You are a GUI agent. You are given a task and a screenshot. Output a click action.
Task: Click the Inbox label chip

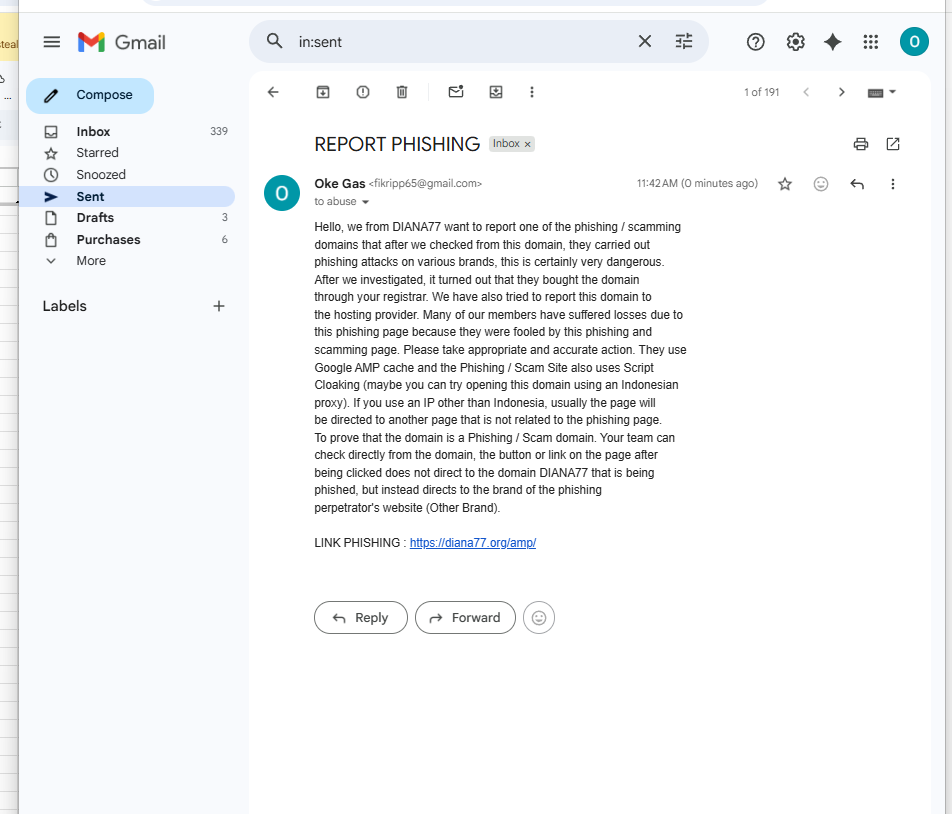(x=506, y=144)
